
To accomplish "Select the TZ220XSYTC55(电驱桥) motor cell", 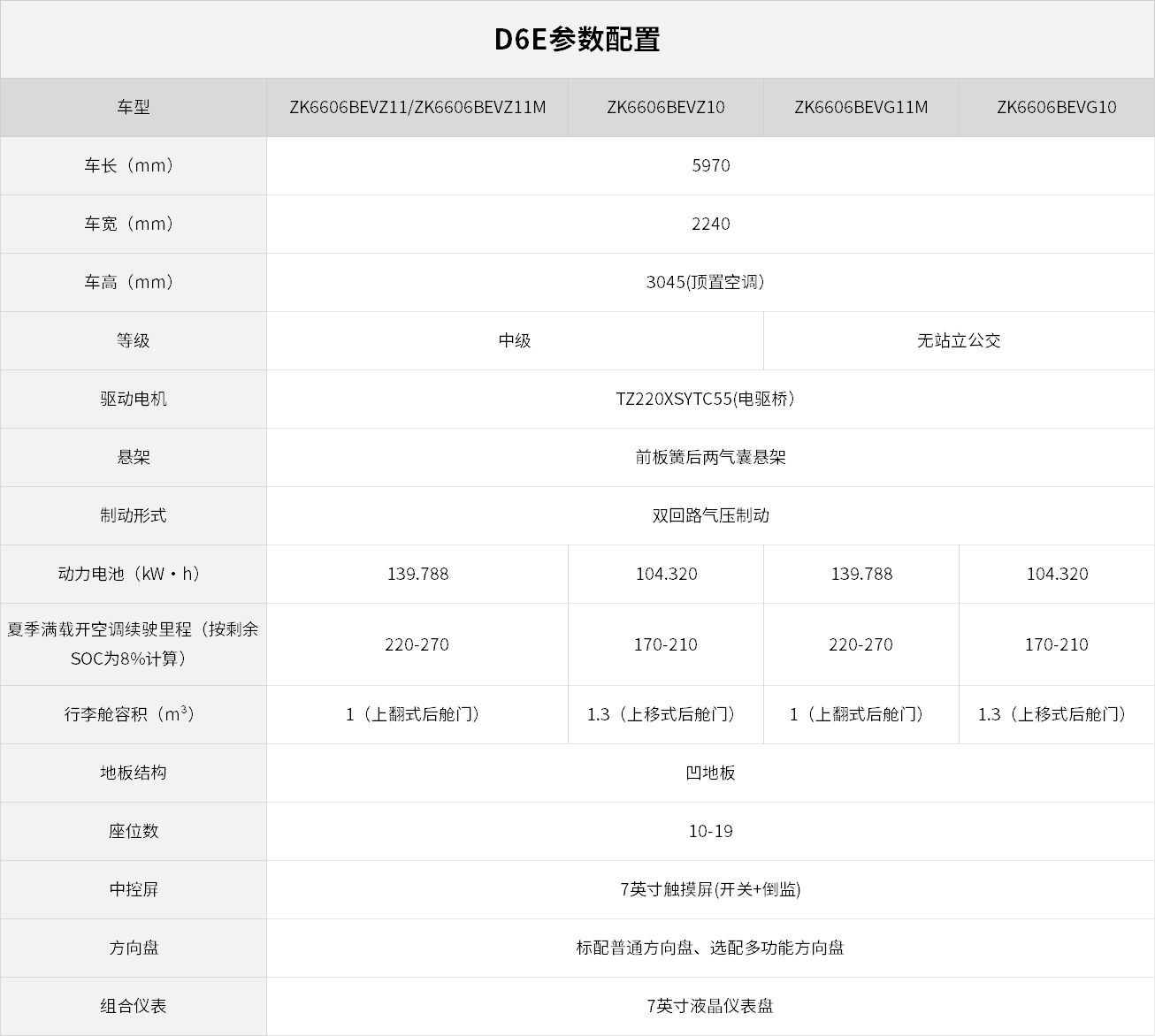I will (x=705, y=399).
